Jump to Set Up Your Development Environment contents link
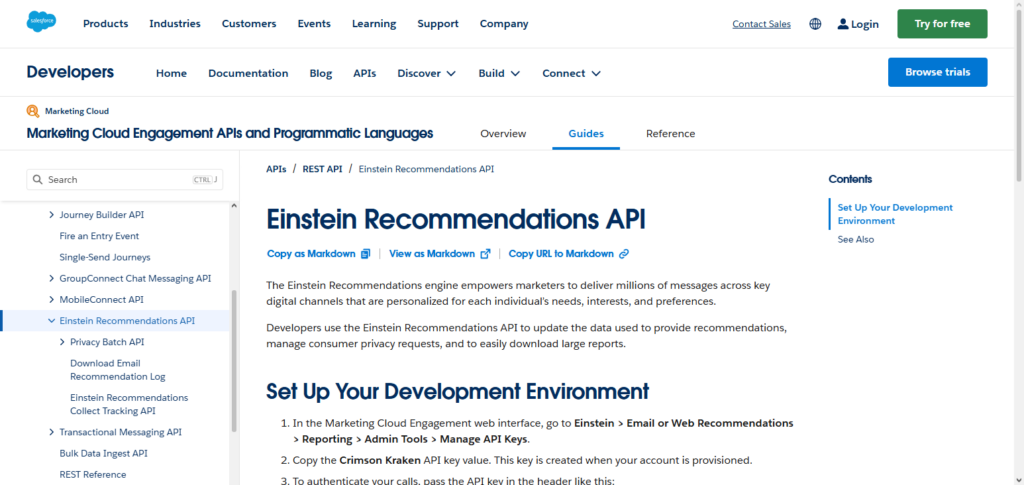Viewport: 1024px width, 485px height. [x=895, y=214]
